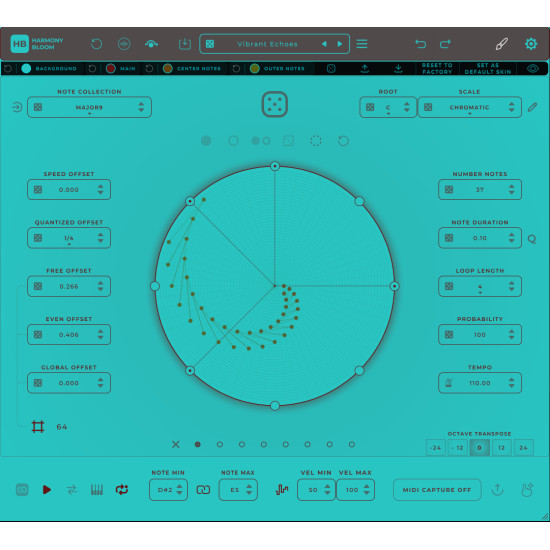This screenshot has height=550, width=550.
Task: Step the Number Notes arrows
Action: (511, 190)
